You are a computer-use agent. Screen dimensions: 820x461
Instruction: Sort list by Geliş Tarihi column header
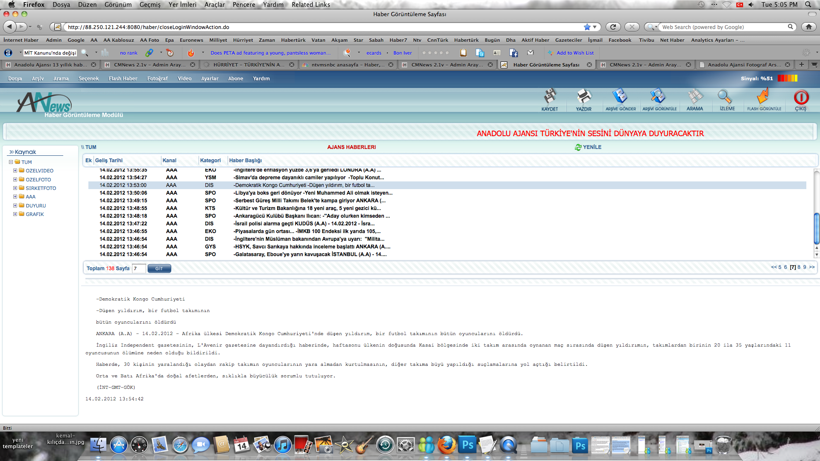pos(109,160)
